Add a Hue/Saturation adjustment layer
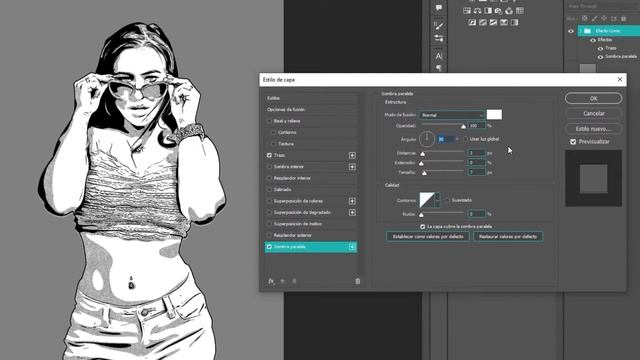 (467, 11)
